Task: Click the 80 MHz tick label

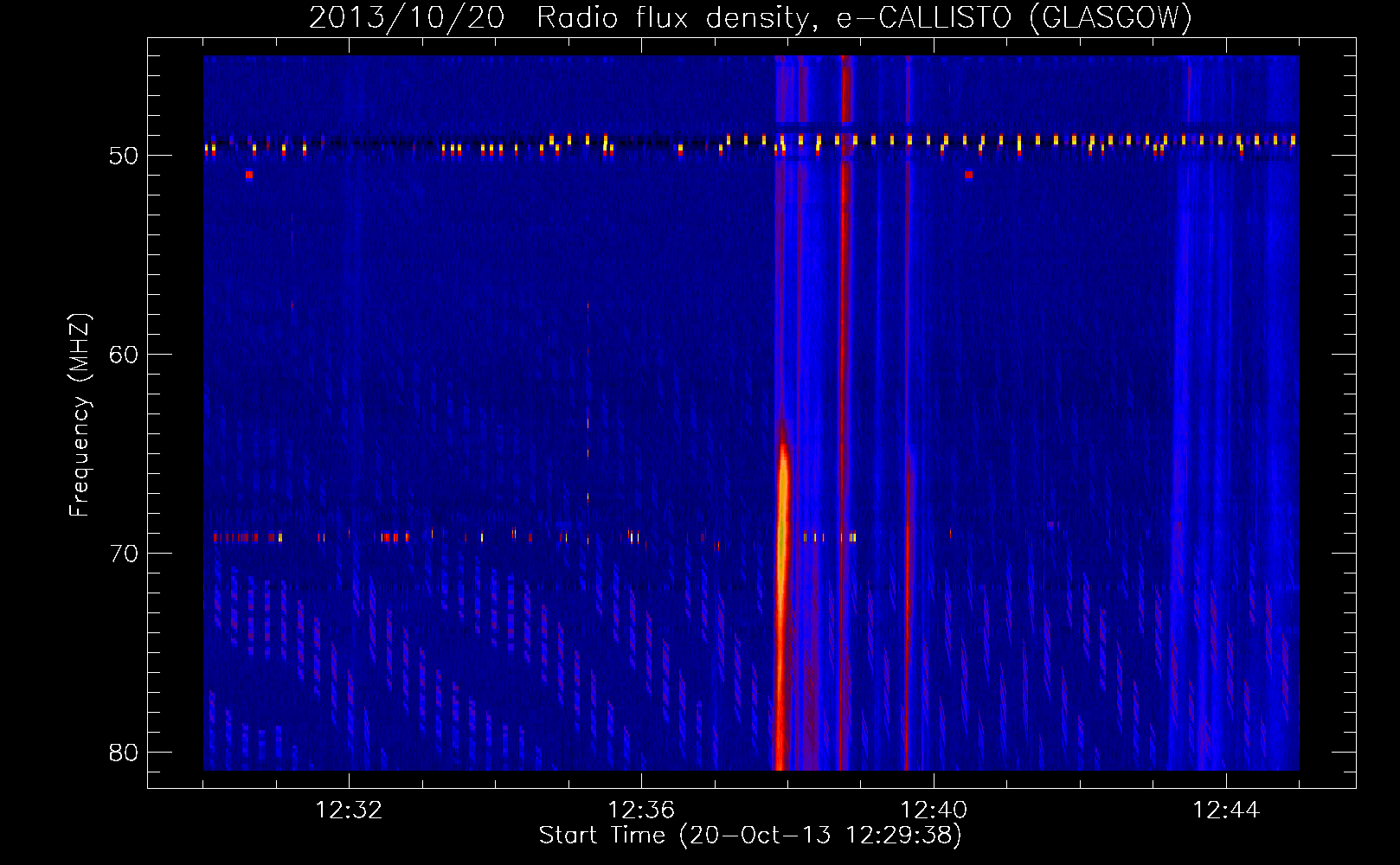Action: click(124, 753)
